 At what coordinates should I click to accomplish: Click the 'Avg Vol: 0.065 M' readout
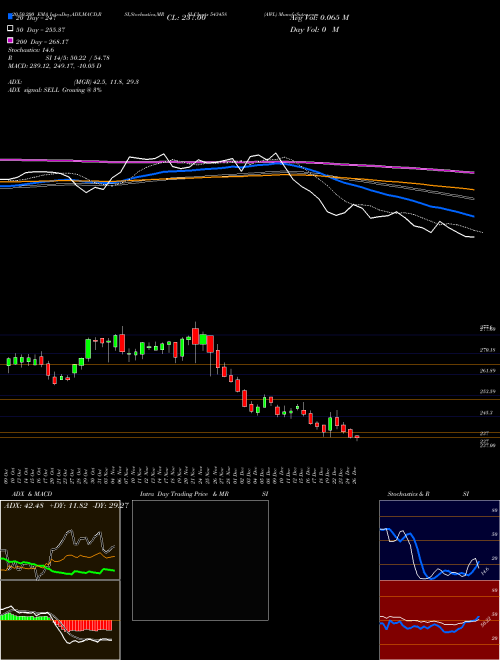(x=319, y=18)
